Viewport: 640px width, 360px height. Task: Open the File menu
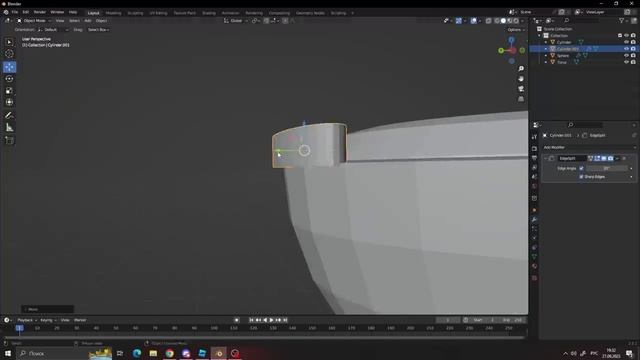15,12
